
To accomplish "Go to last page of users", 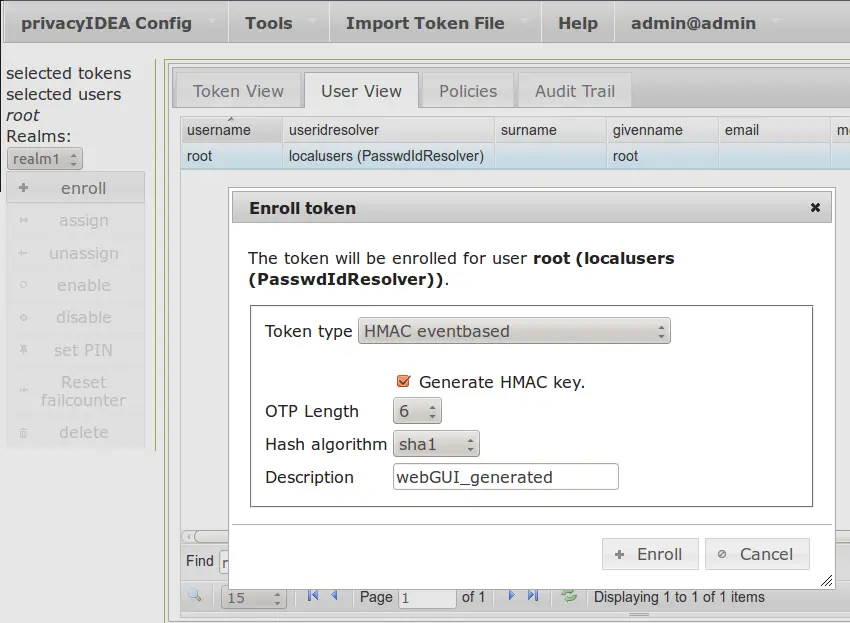I will point(533,596).
